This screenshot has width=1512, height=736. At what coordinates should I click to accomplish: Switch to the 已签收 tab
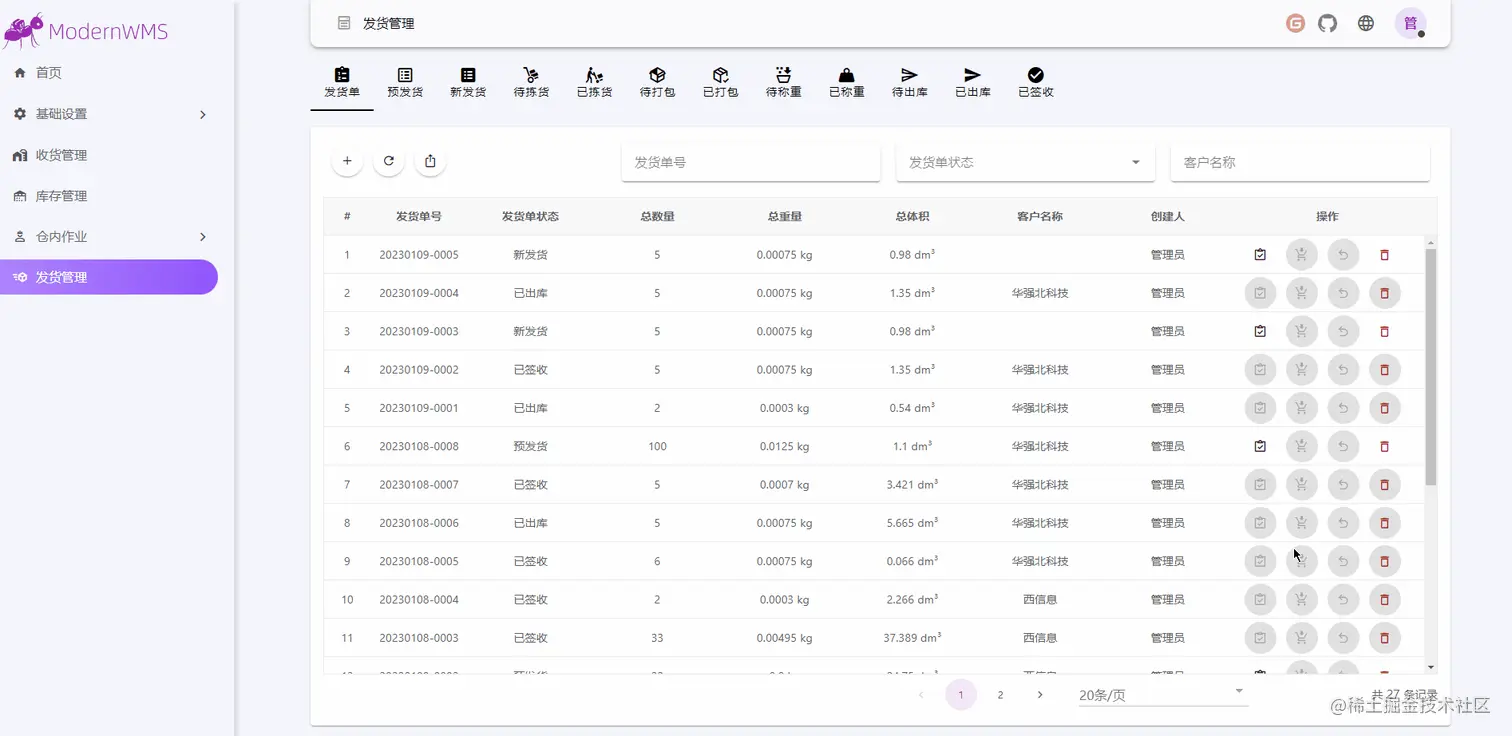pyautogui.click(x=1035, y=84)
